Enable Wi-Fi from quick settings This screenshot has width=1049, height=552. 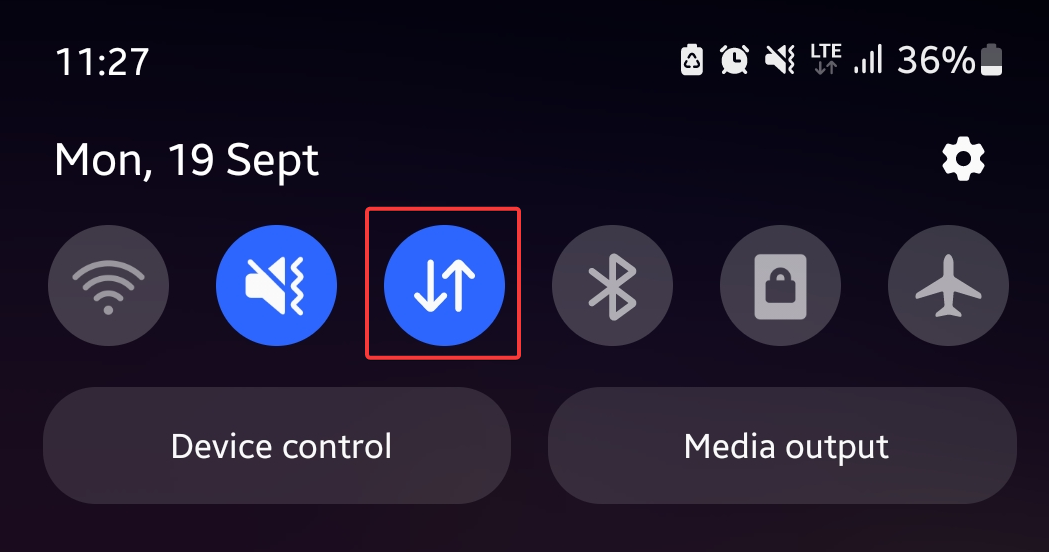[108, 286]
